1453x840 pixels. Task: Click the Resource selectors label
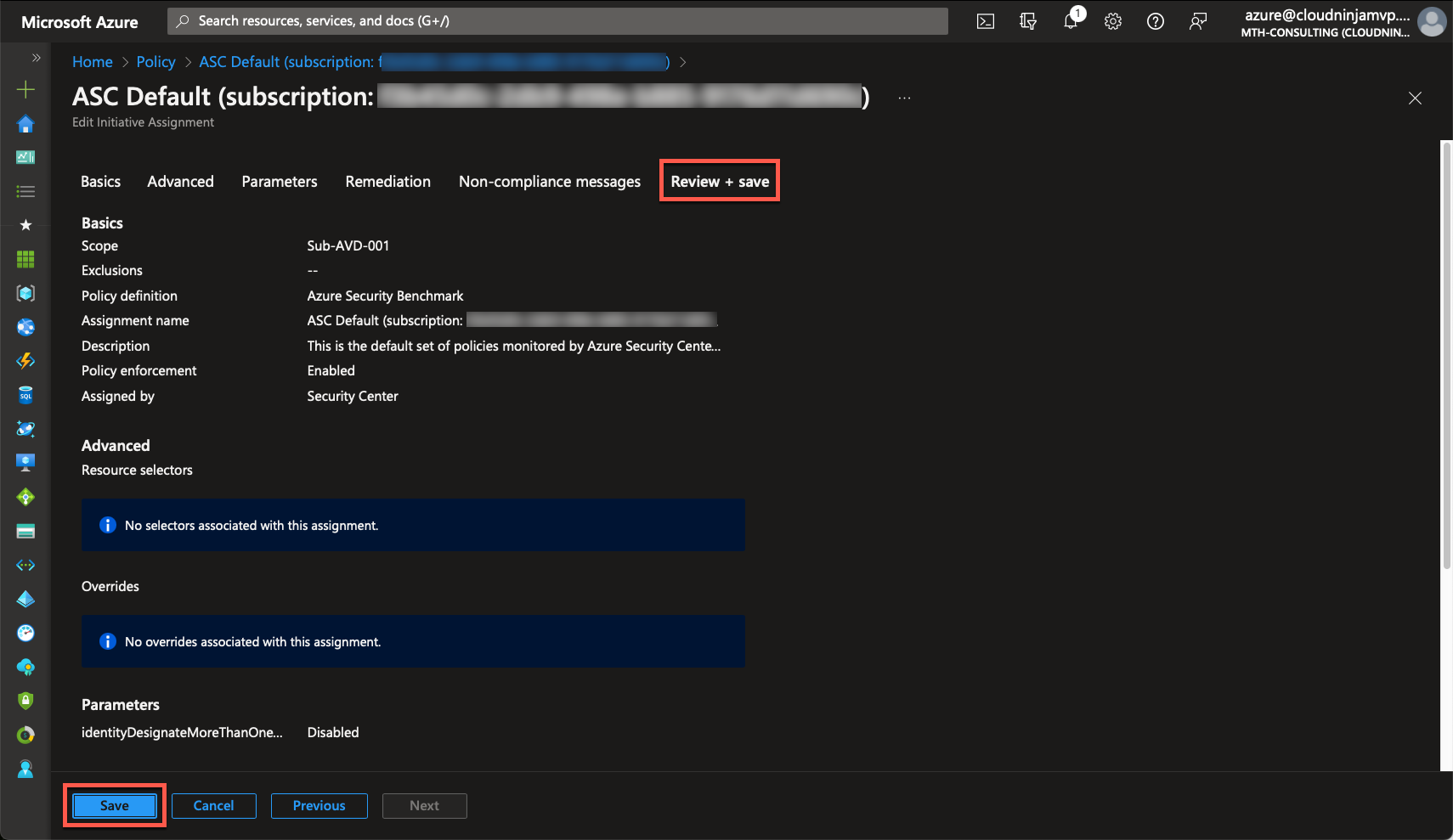137,470
